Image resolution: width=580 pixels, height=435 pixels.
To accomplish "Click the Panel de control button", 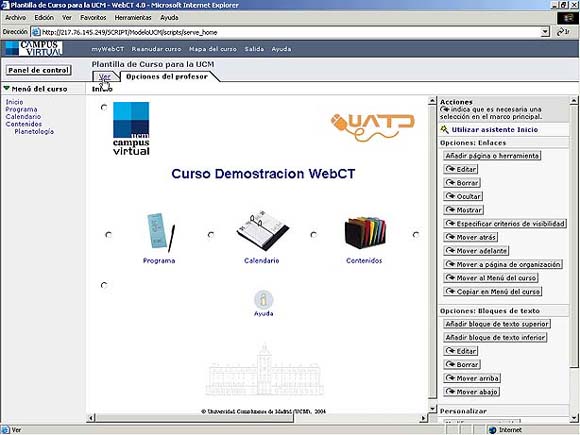I will (38, 70).
